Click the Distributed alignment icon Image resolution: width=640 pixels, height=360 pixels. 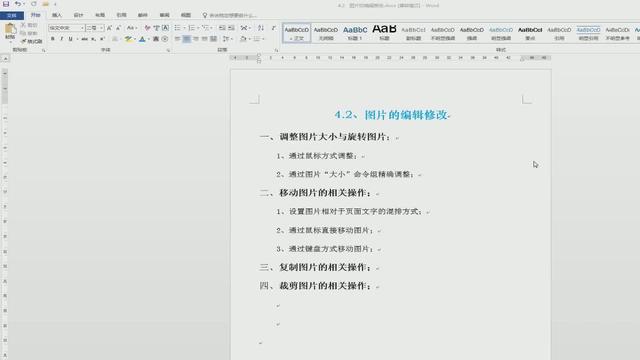click(x=213, y=39)
